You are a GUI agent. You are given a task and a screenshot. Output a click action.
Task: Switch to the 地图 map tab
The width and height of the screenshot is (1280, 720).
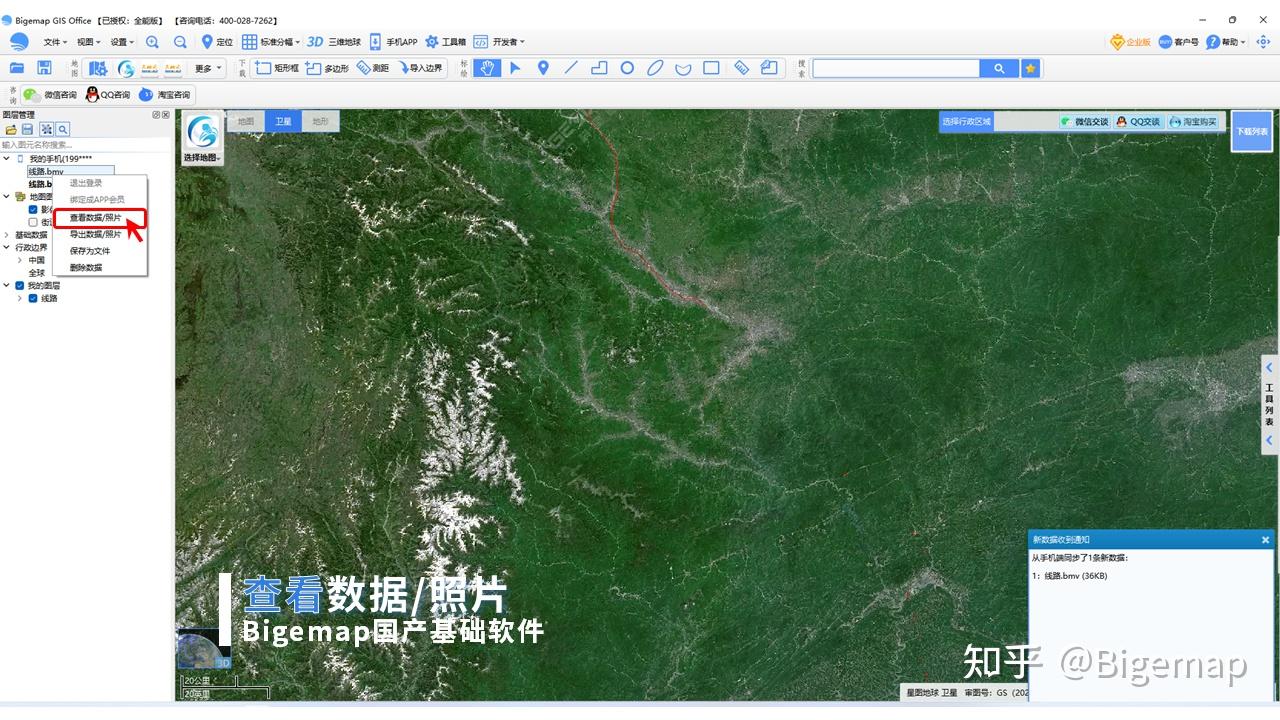pyautogui.click(x=246, y=121)
